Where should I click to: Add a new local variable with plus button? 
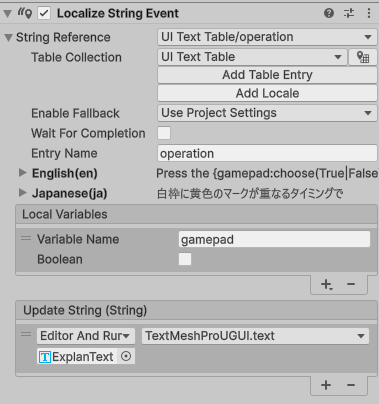click(326, 284)
